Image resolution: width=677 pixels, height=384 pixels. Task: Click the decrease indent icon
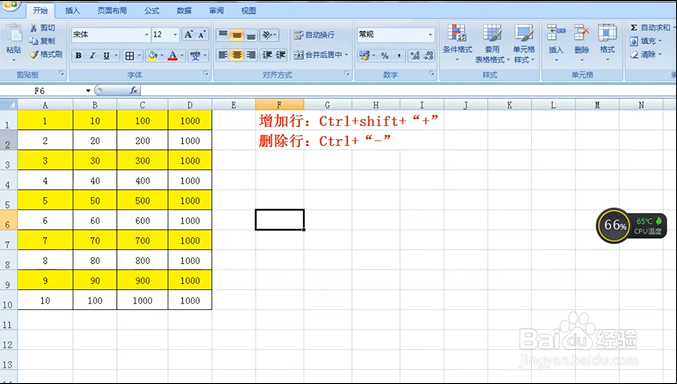[x=267, y=55]
